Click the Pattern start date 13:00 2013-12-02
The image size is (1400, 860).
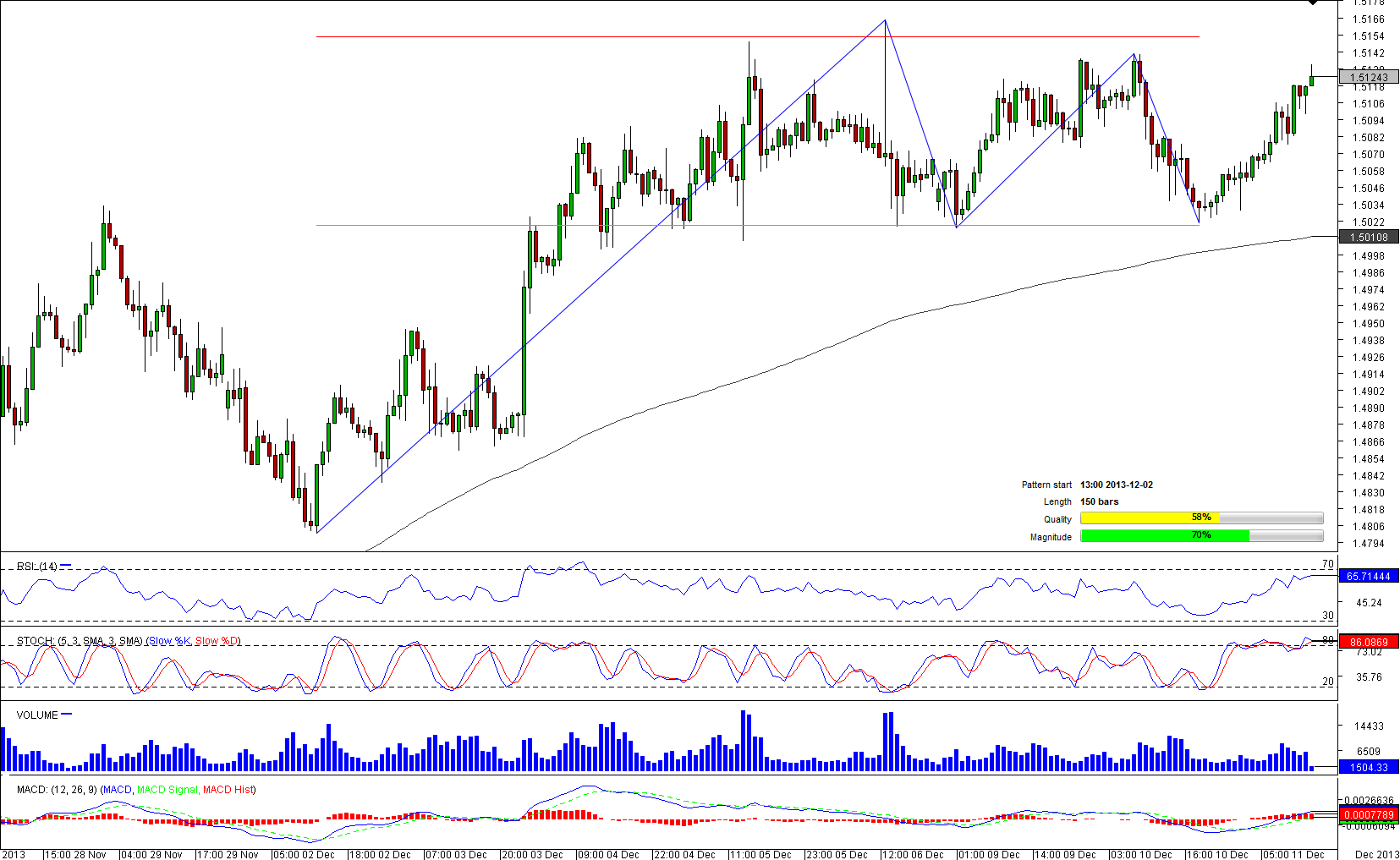[1116, 485]
